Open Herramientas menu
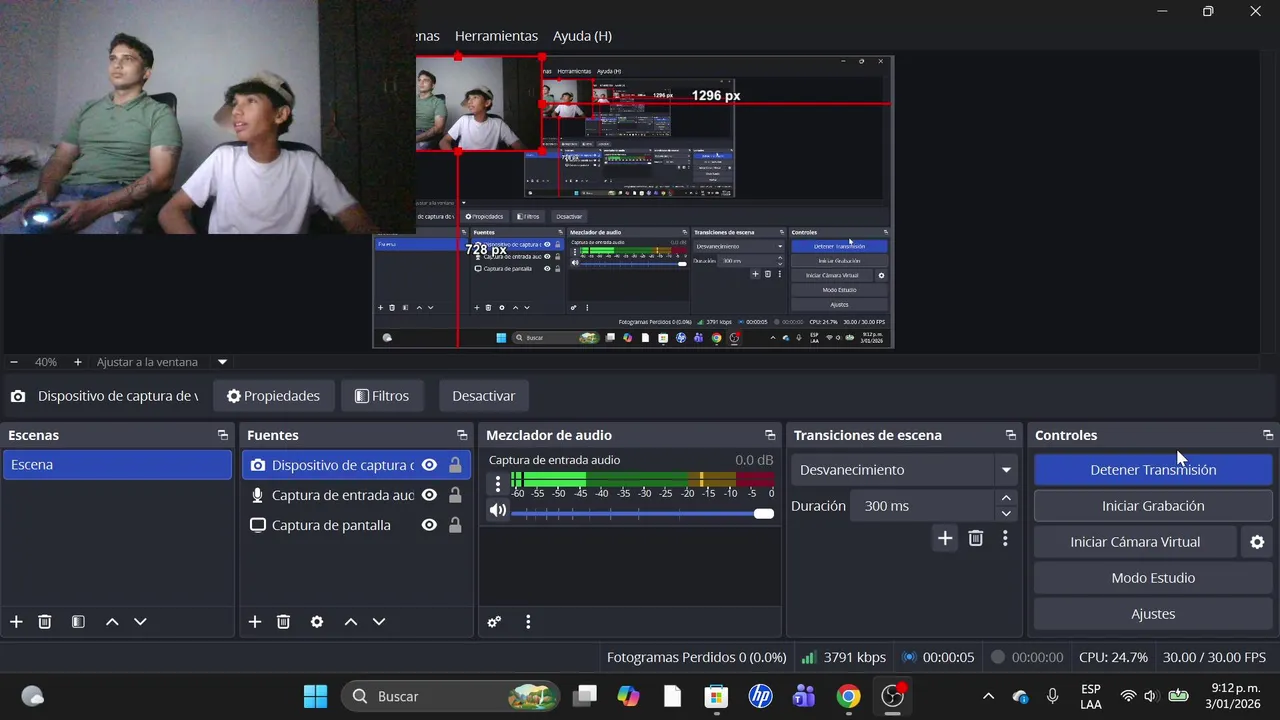 point(496,36)
